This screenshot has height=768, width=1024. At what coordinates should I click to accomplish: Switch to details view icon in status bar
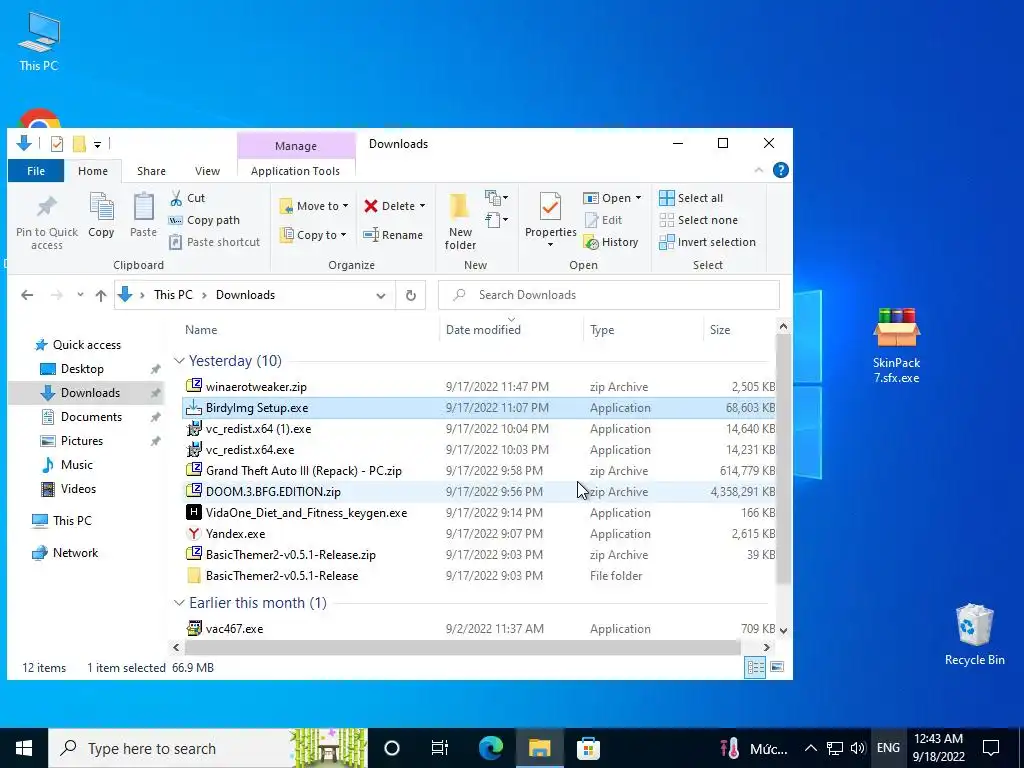pos(756,667)
